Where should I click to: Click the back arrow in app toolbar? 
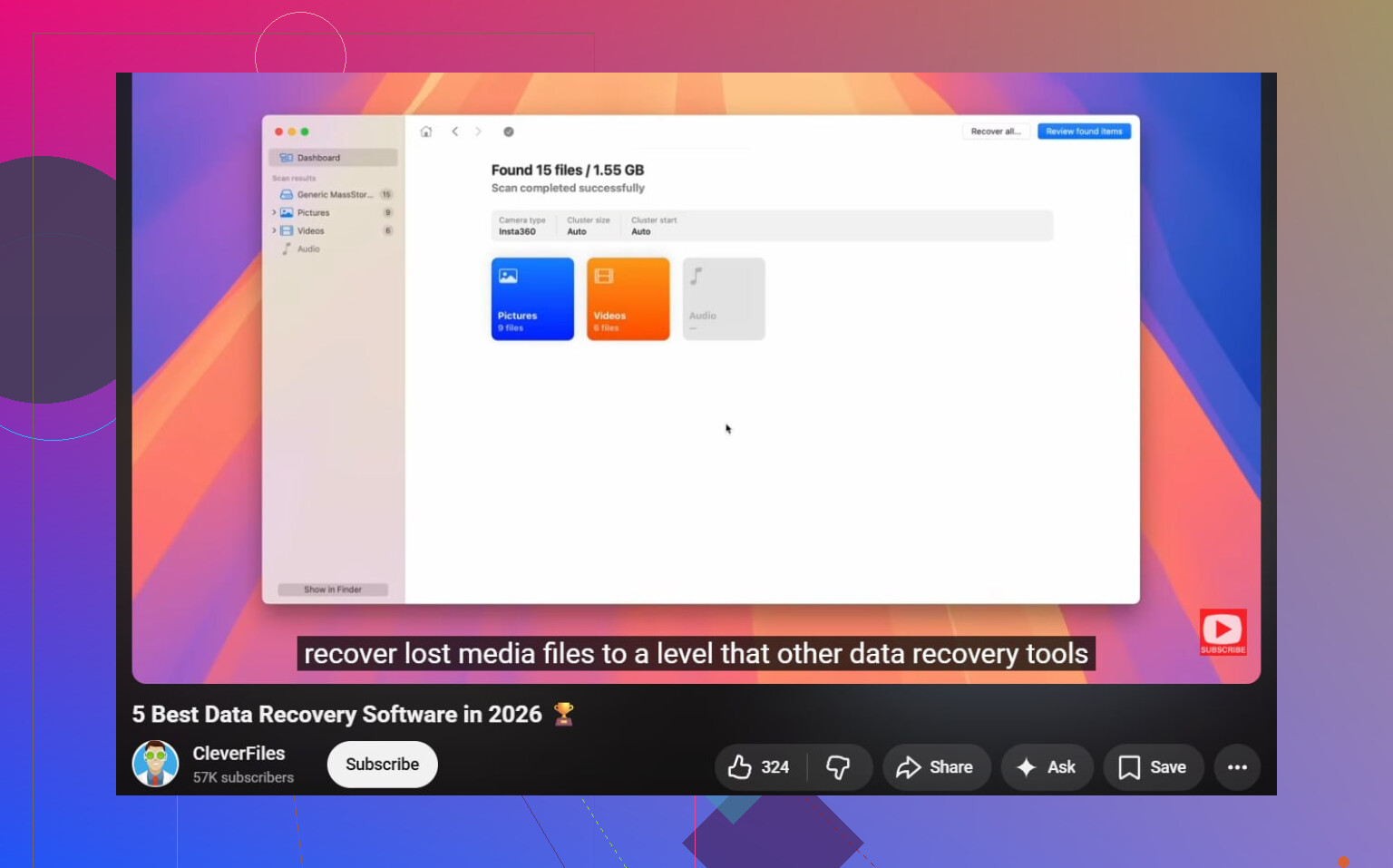click(x=455, y=132)
